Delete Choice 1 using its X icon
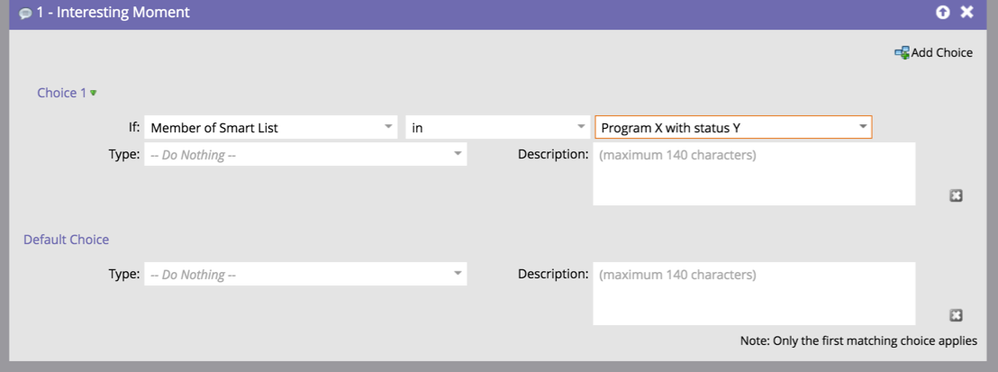Screen dimensions: 998x372 point(955,196)
